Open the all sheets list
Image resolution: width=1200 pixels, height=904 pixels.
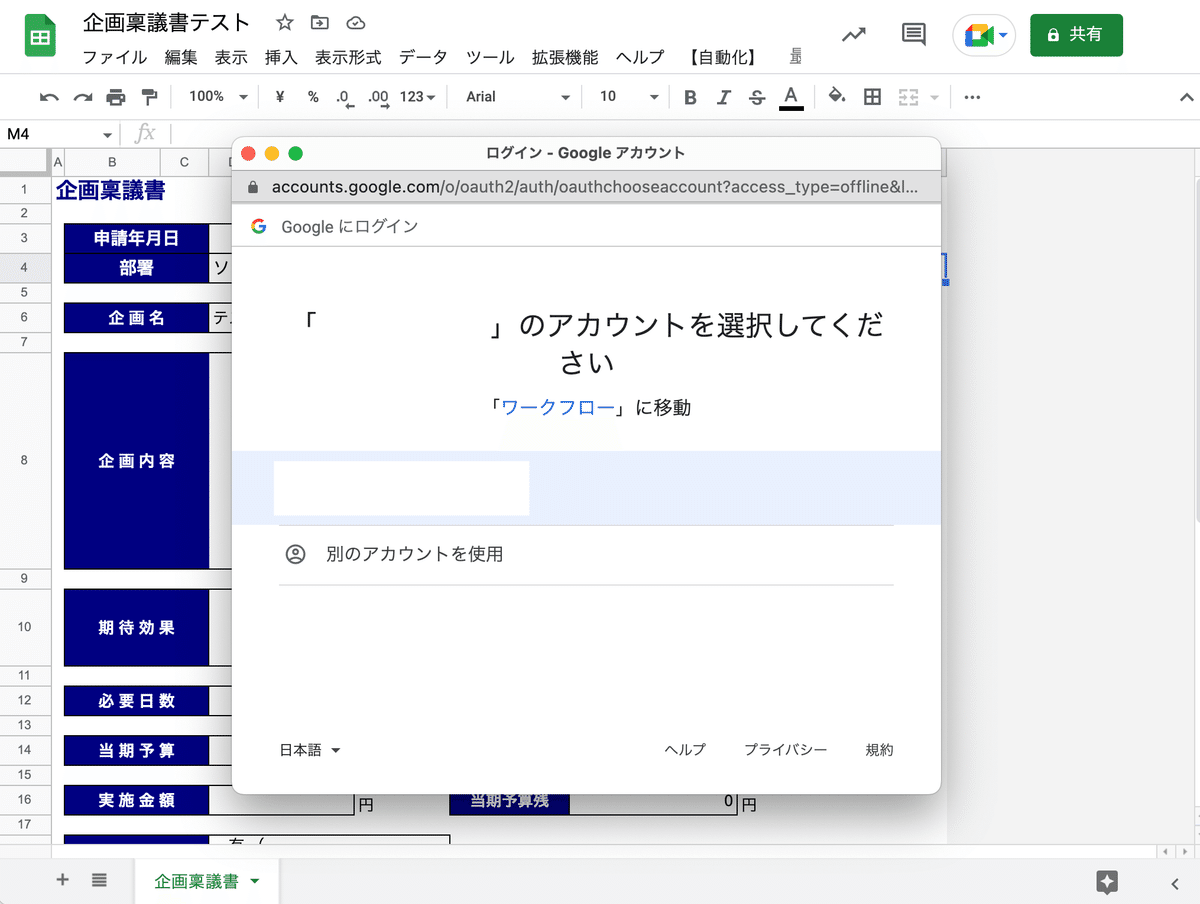tap(99, 880)
